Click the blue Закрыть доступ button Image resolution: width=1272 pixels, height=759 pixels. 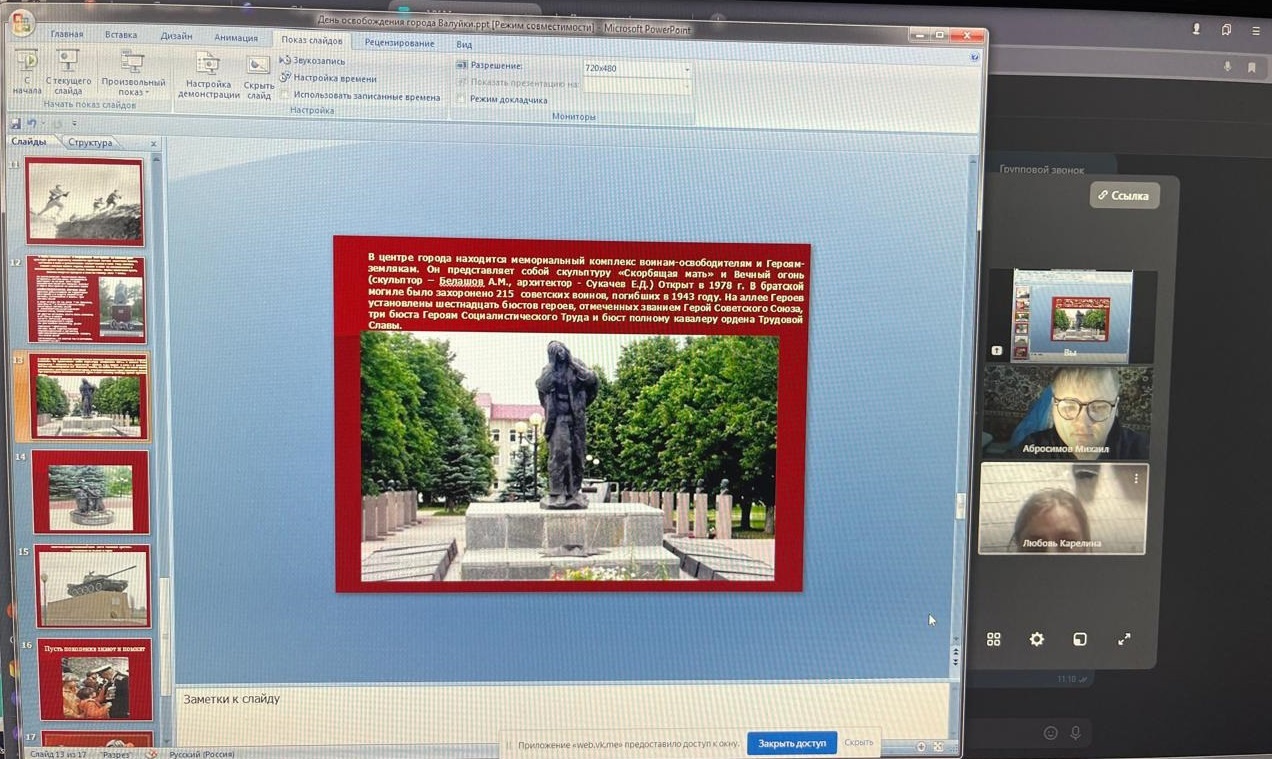tap(792, 743)
